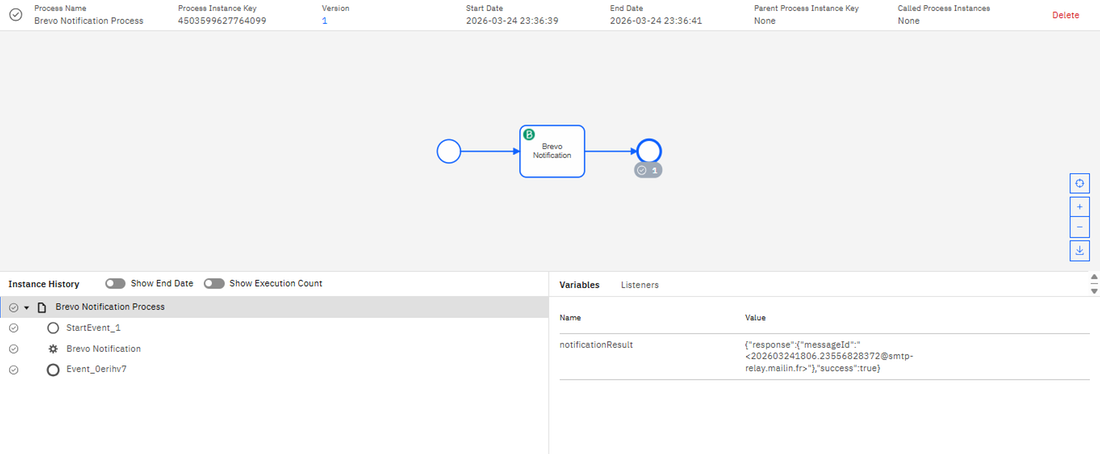Delete this process instance
Image resolution: width=1100 pixels, height=454 pixels.
[x=1066, y=15]
